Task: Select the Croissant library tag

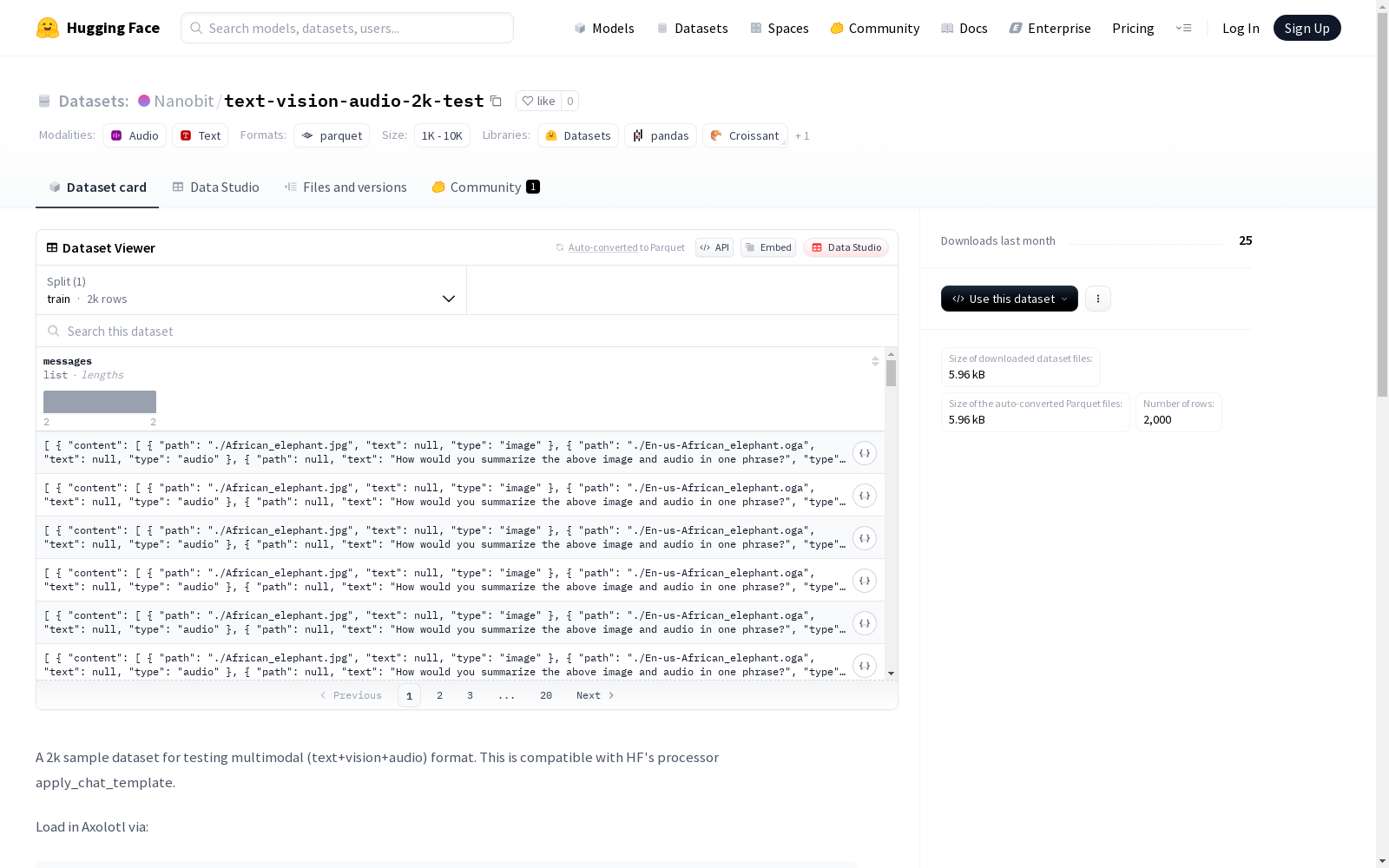Action: [x=745, y=135]
